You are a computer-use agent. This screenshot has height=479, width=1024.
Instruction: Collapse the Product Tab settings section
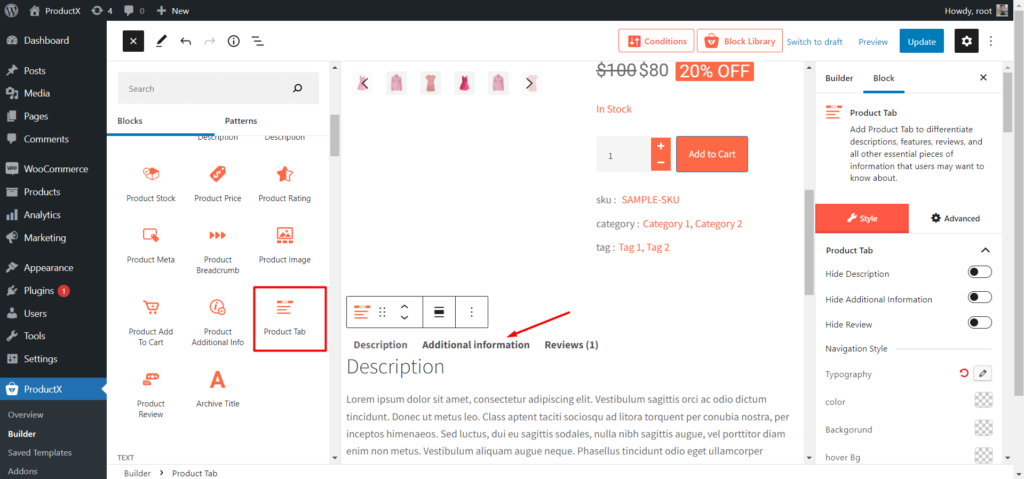(985, 250)
